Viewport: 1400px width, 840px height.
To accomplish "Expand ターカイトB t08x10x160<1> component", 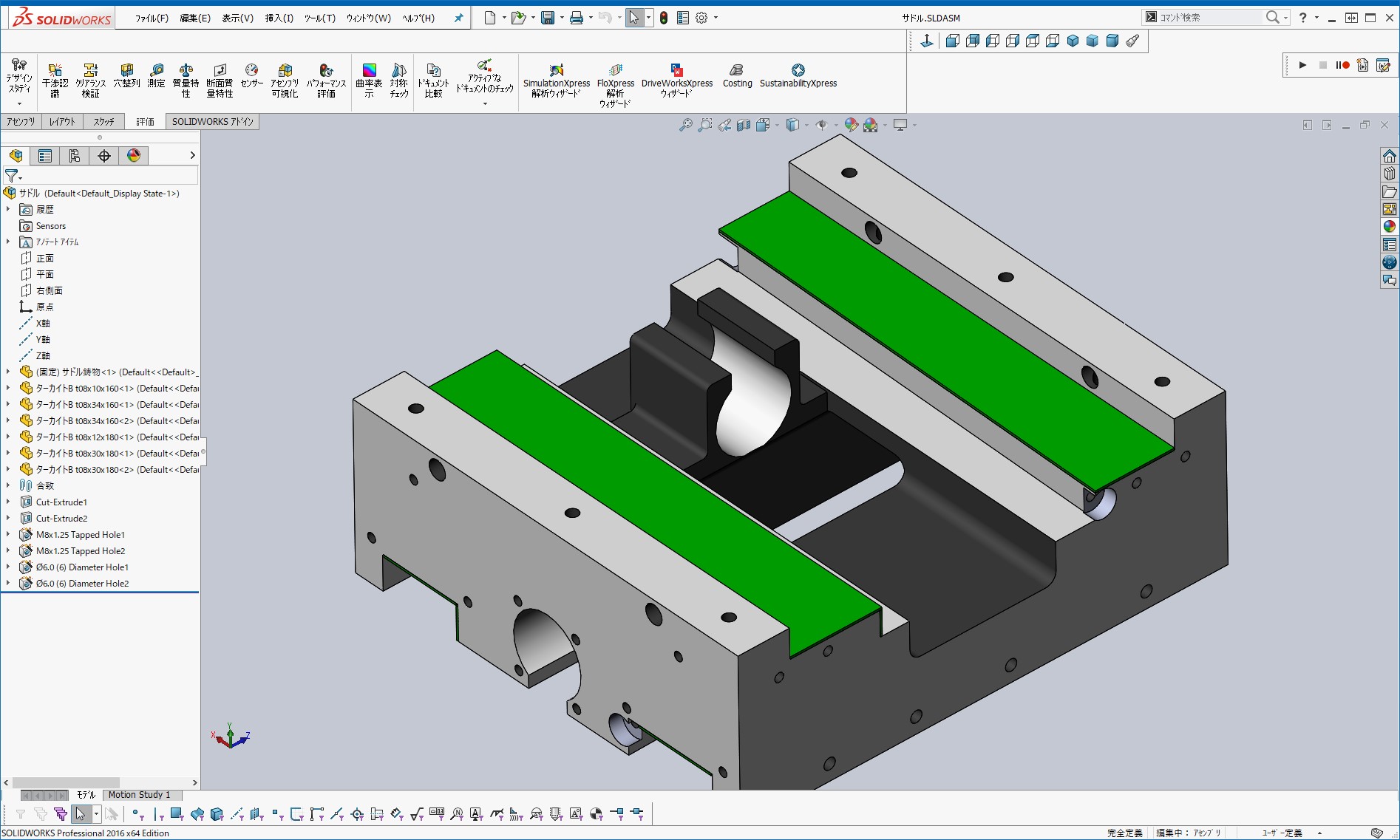I will [x=8, y=388].
